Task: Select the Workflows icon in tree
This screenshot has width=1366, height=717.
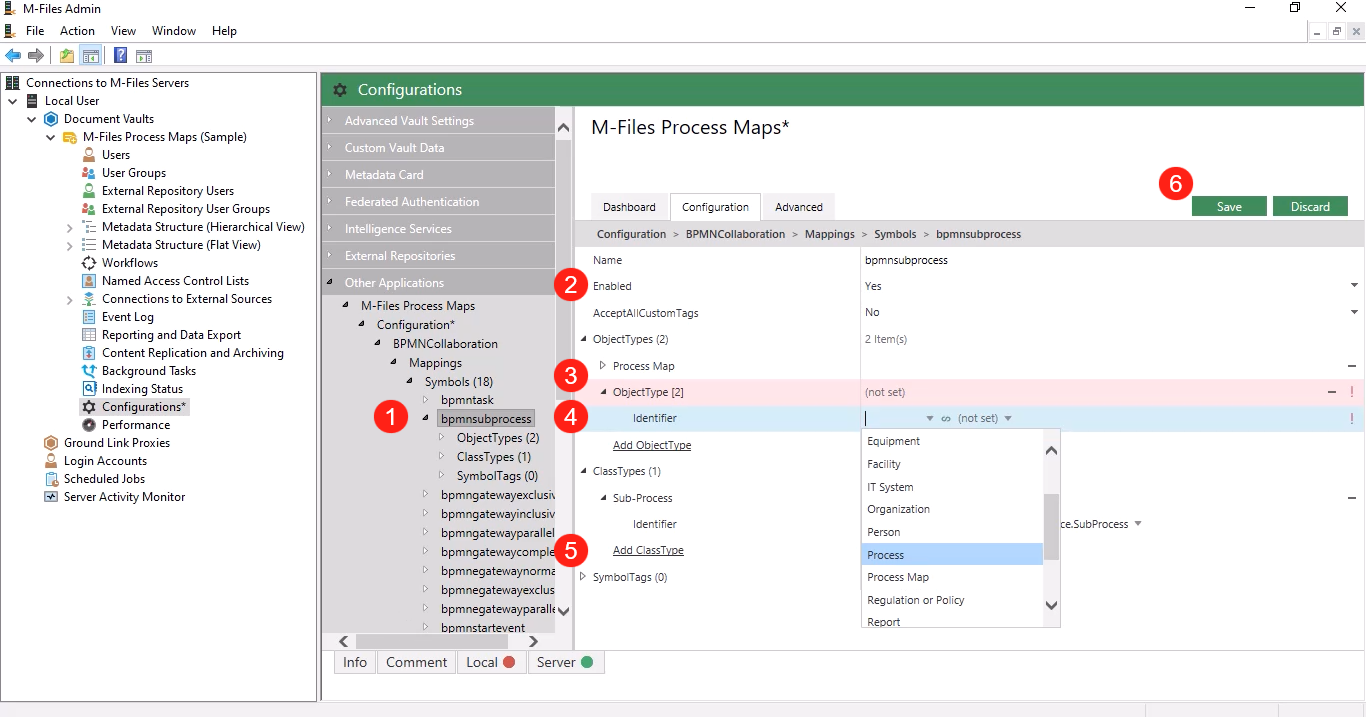Action: [88, 263]
